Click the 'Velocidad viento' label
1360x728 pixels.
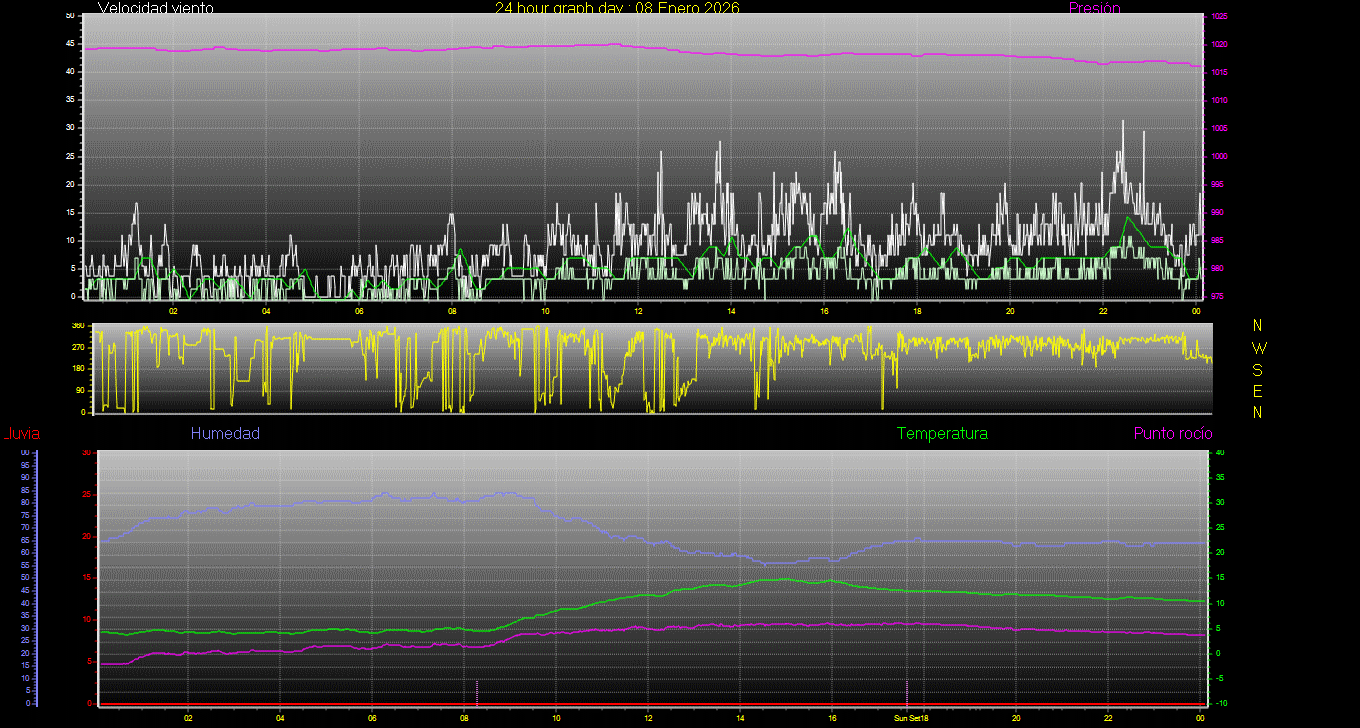pos(155,8)
